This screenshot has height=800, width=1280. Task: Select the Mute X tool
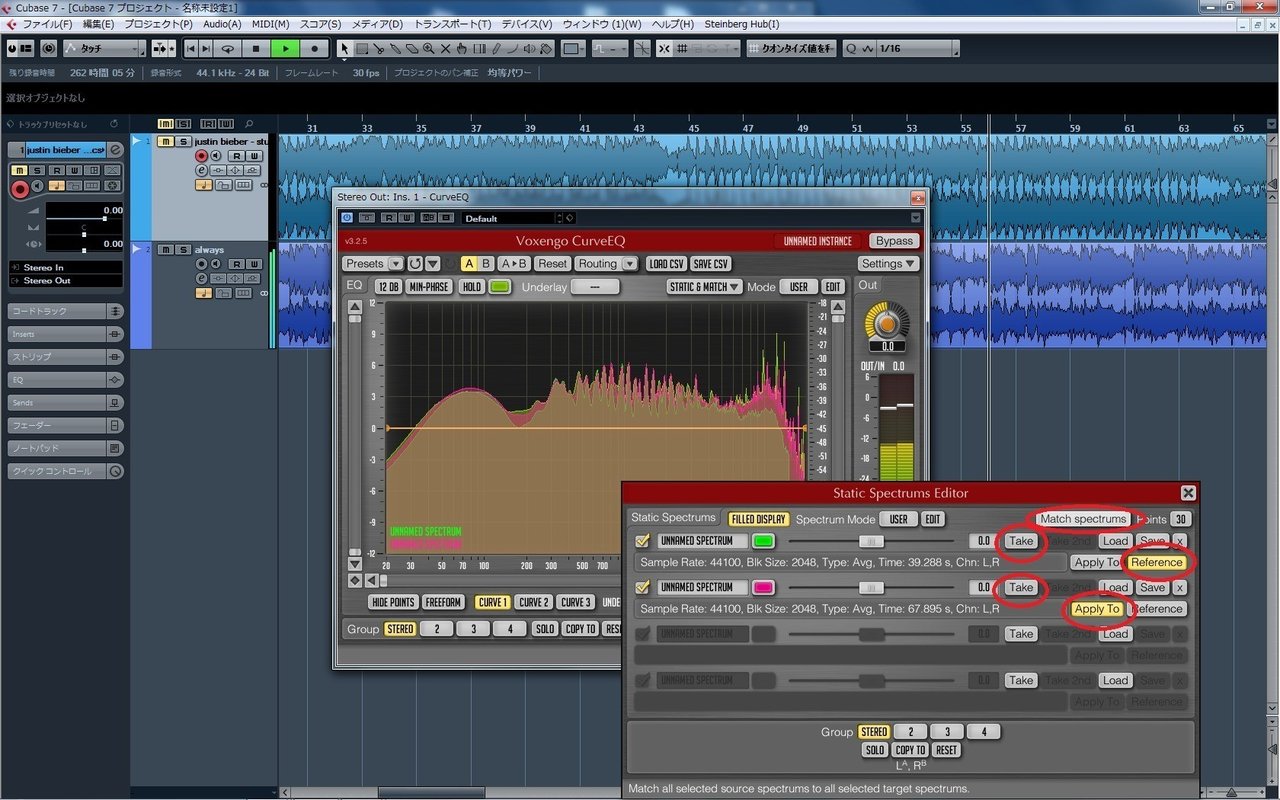(x=445, y=48)
